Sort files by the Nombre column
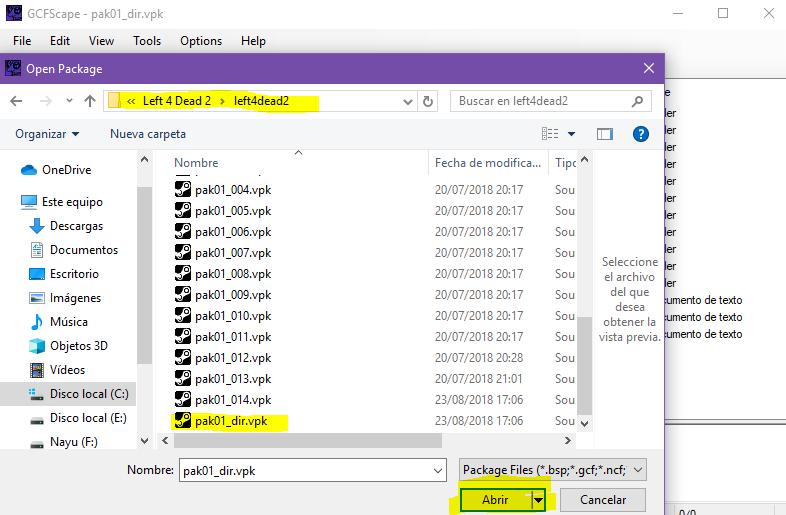 tap(196, 163)
